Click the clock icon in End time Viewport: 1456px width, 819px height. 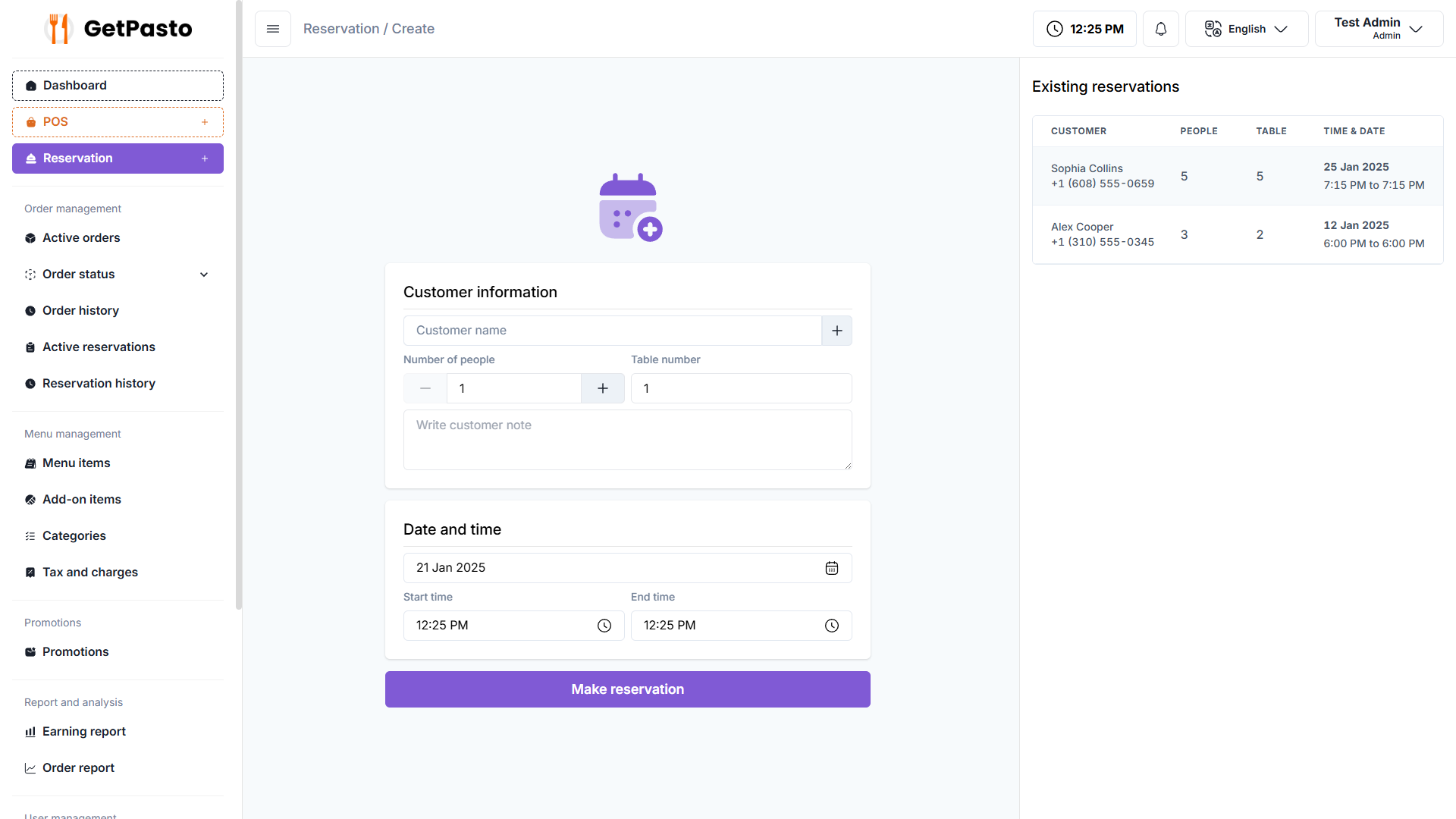pyautogui.click(x=831, y=626)
